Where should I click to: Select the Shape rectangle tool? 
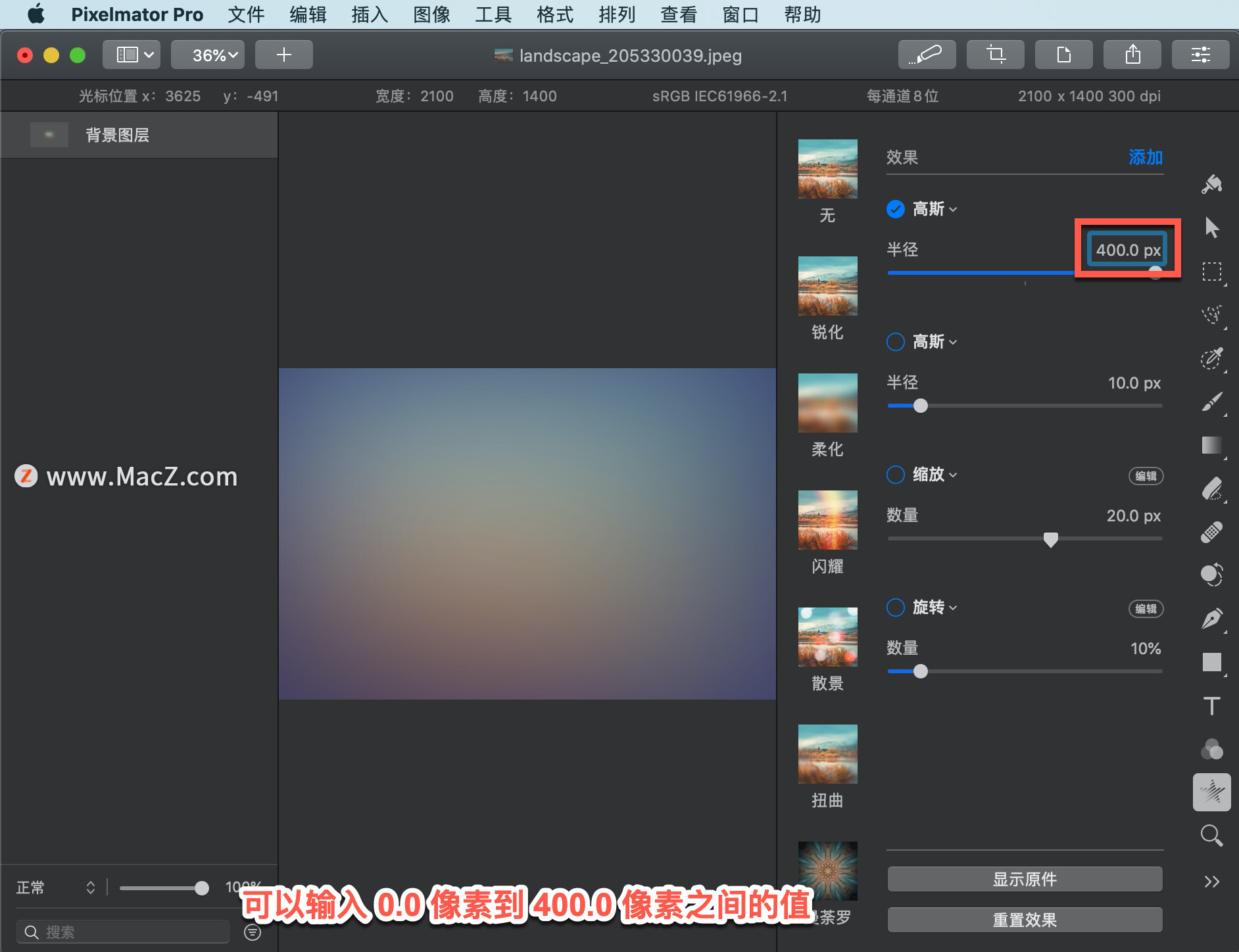pyautogui.click(x=1211, y=662)
